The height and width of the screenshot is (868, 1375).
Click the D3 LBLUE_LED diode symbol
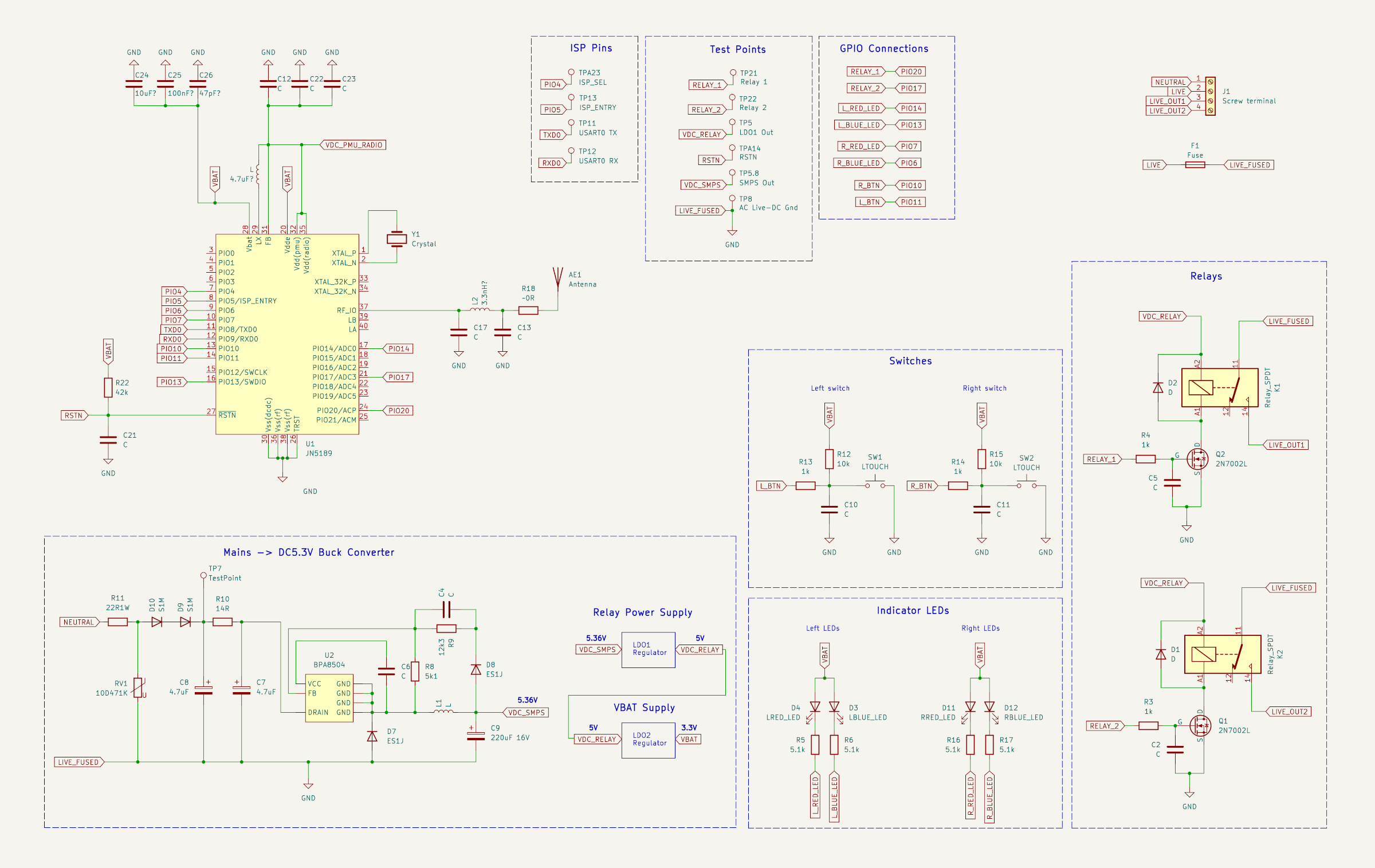click(x=834, y=707)
